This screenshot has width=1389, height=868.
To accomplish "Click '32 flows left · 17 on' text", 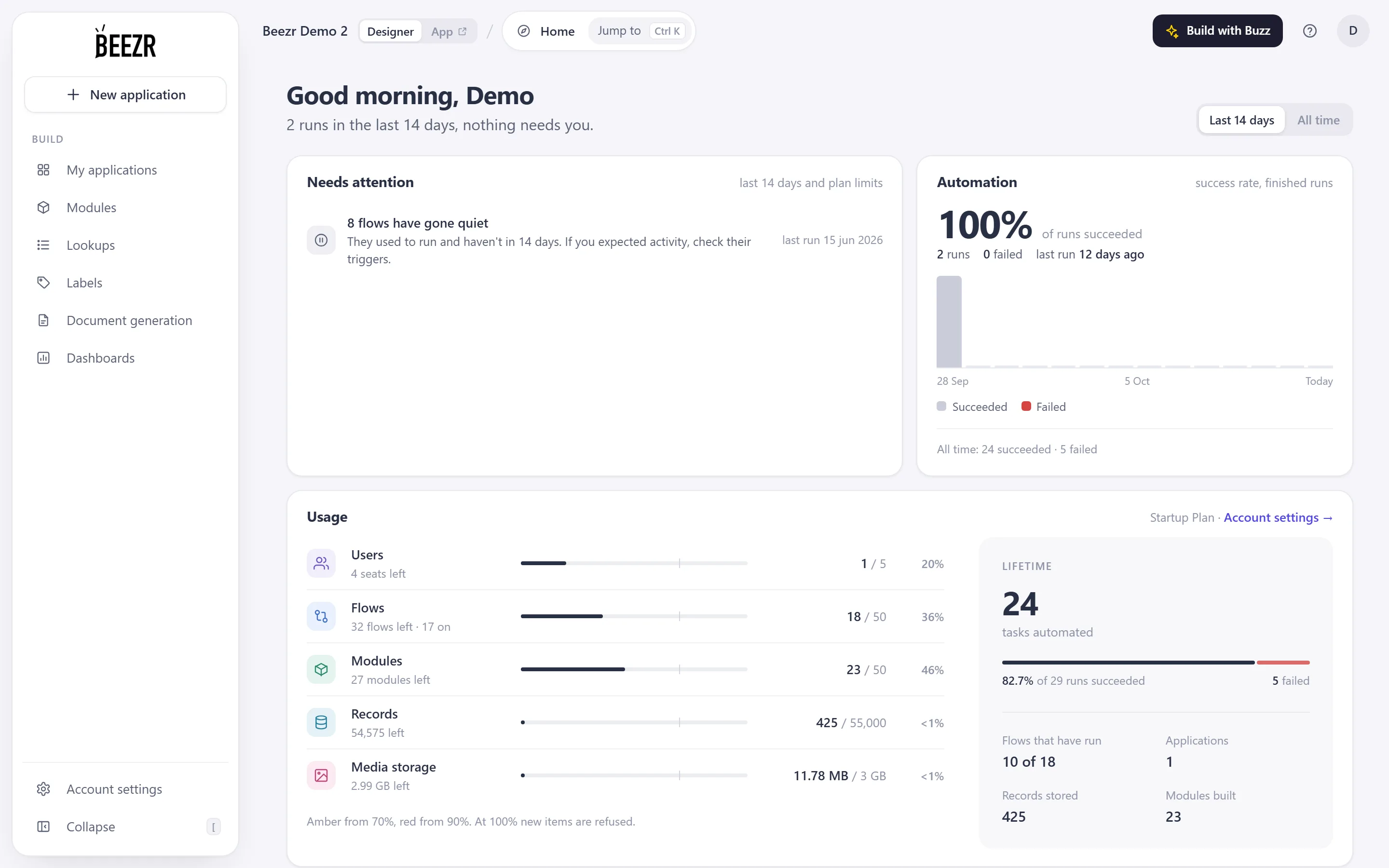I will (x=401, y=626).
